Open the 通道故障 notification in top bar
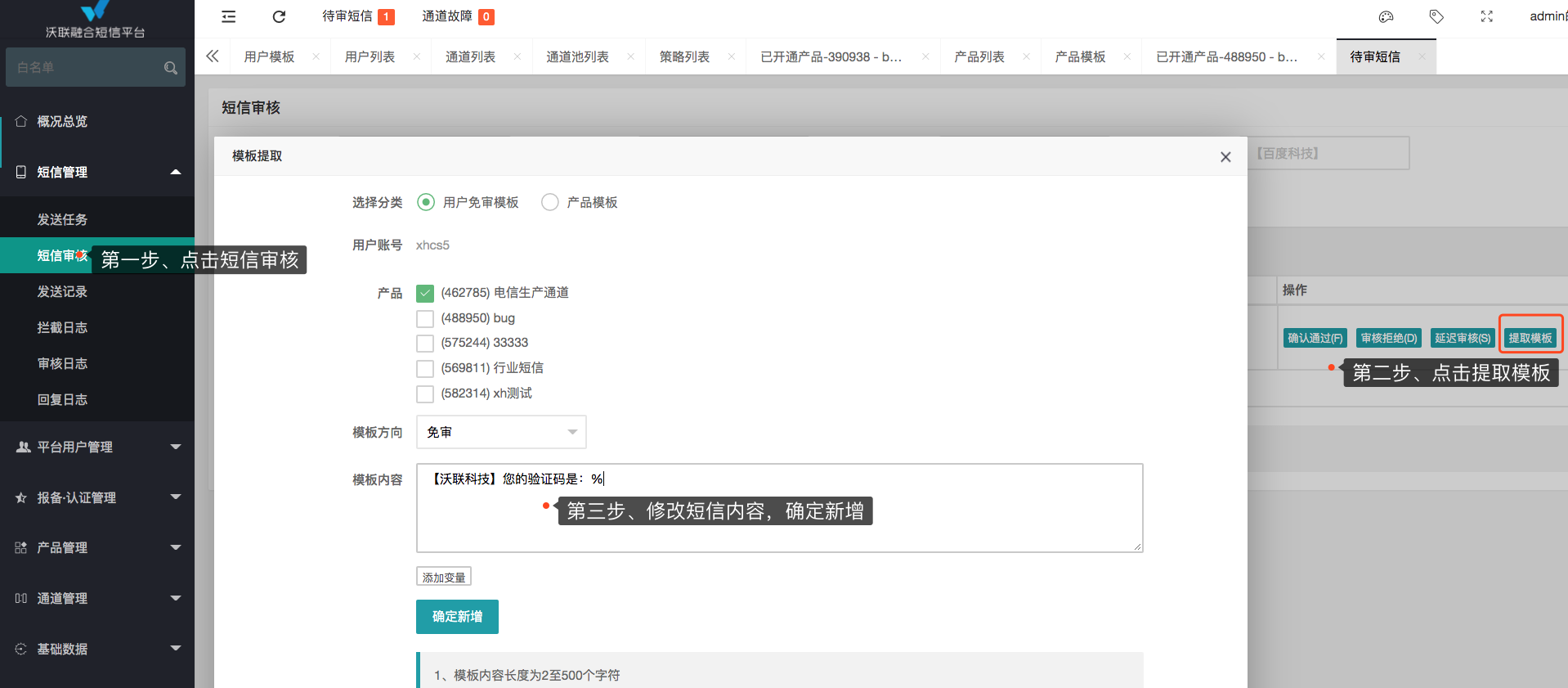 click(x=458, y=16)
